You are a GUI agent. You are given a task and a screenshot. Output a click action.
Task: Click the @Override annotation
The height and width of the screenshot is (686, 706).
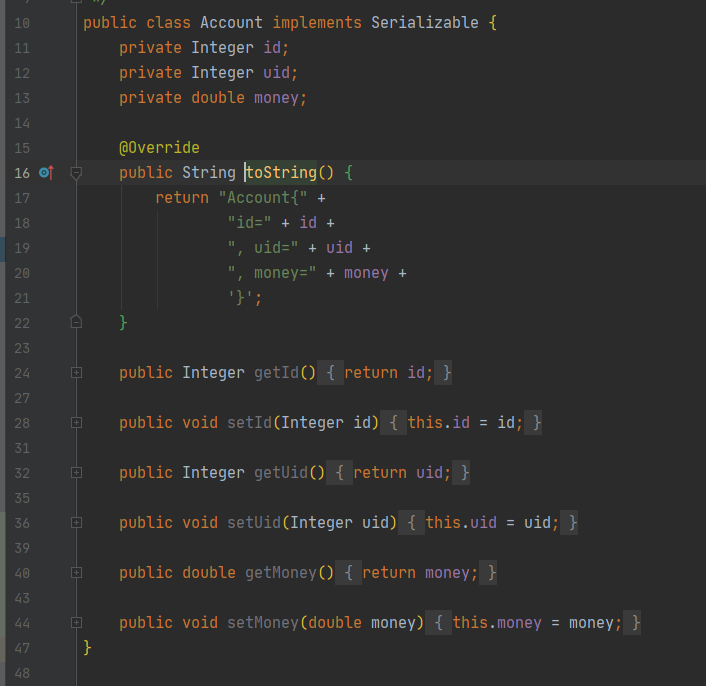pyautogui.click(x=159, y=148)
